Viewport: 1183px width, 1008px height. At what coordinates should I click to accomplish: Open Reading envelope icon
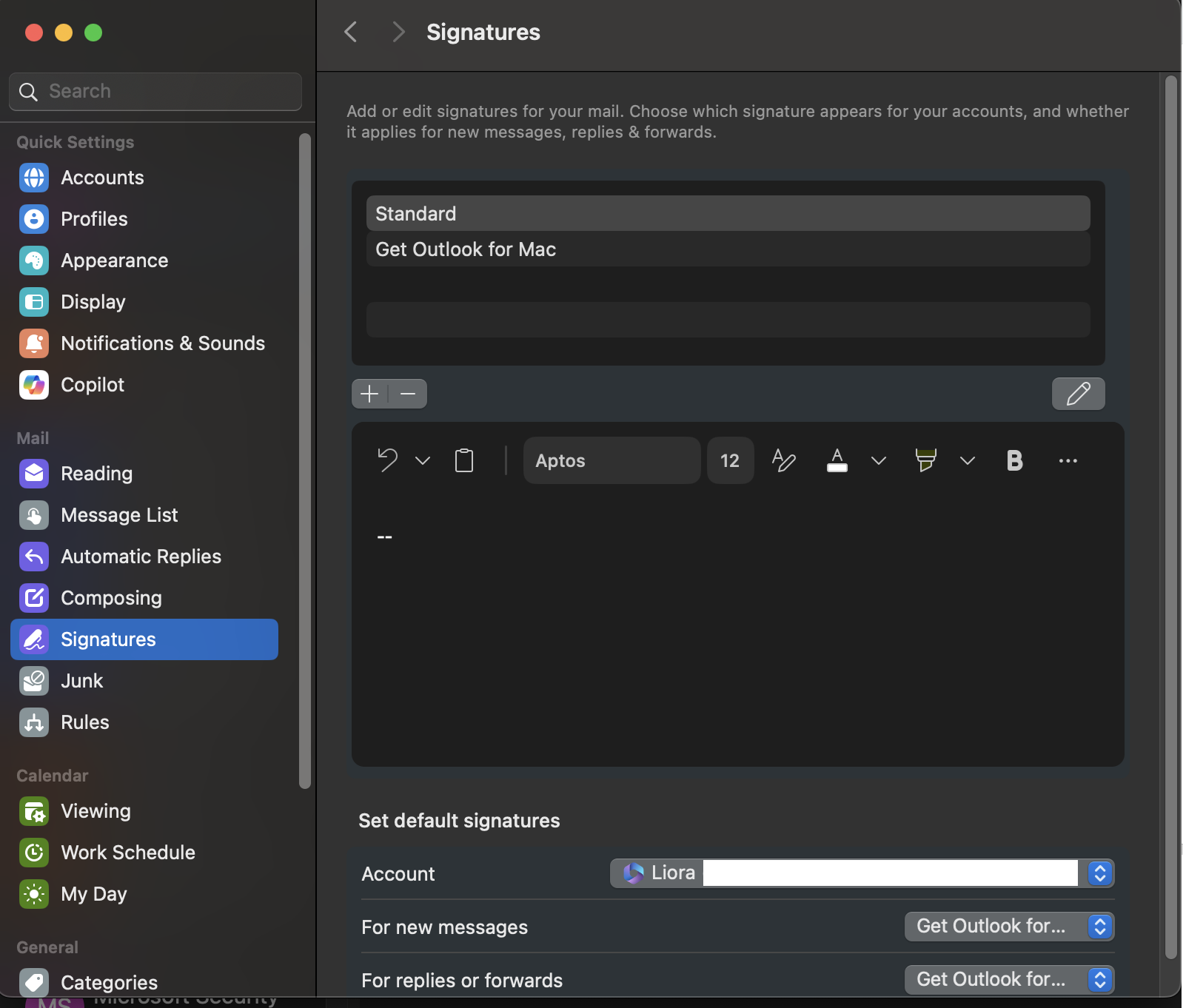coord(34,474)
